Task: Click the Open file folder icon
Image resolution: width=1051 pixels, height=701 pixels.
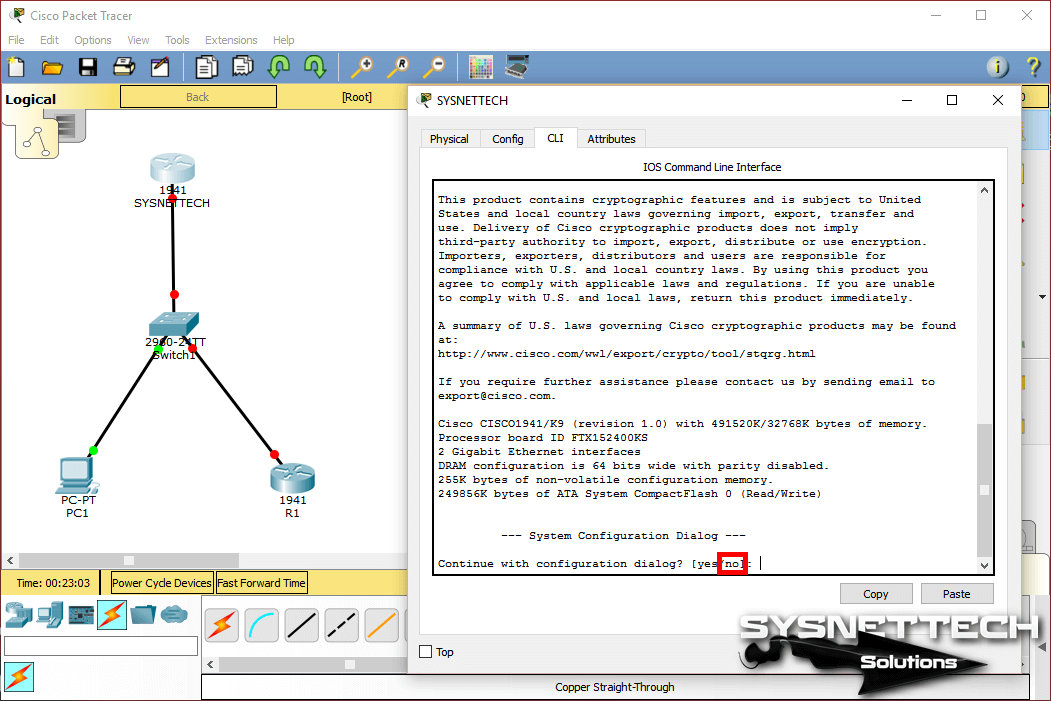Action: [x=52, y=67]
